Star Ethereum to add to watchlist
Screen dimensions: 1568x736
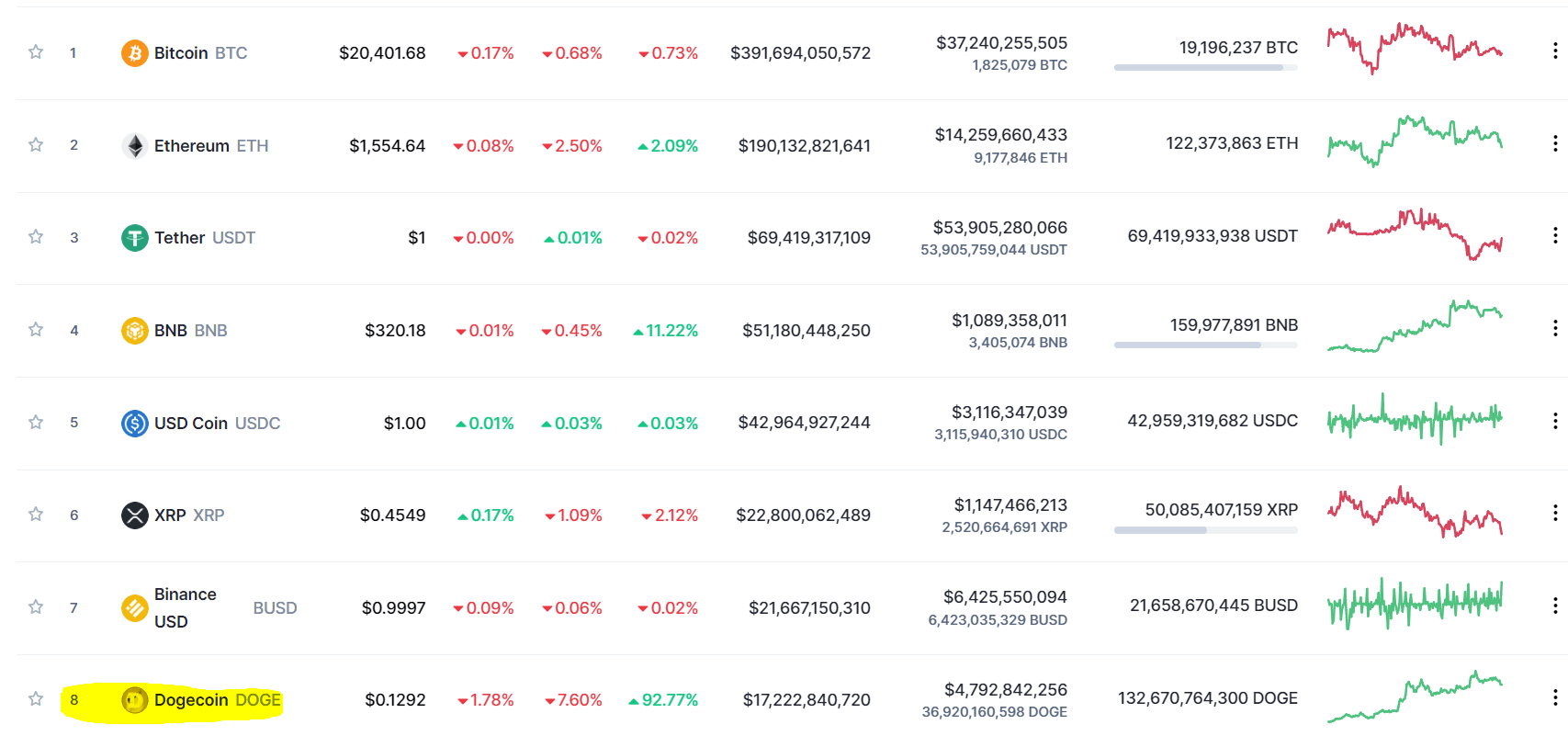(x=36, y=145)
